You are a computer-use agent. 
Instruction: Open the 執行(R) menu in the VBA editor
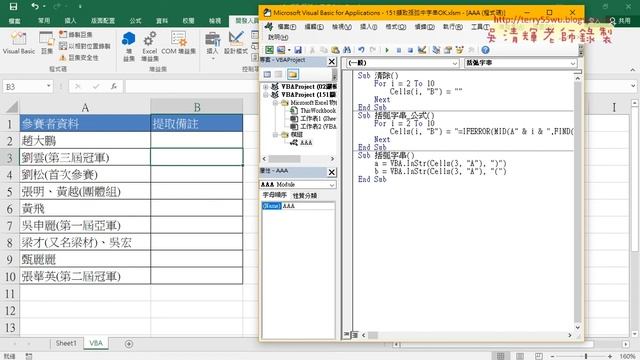point(453,27)
